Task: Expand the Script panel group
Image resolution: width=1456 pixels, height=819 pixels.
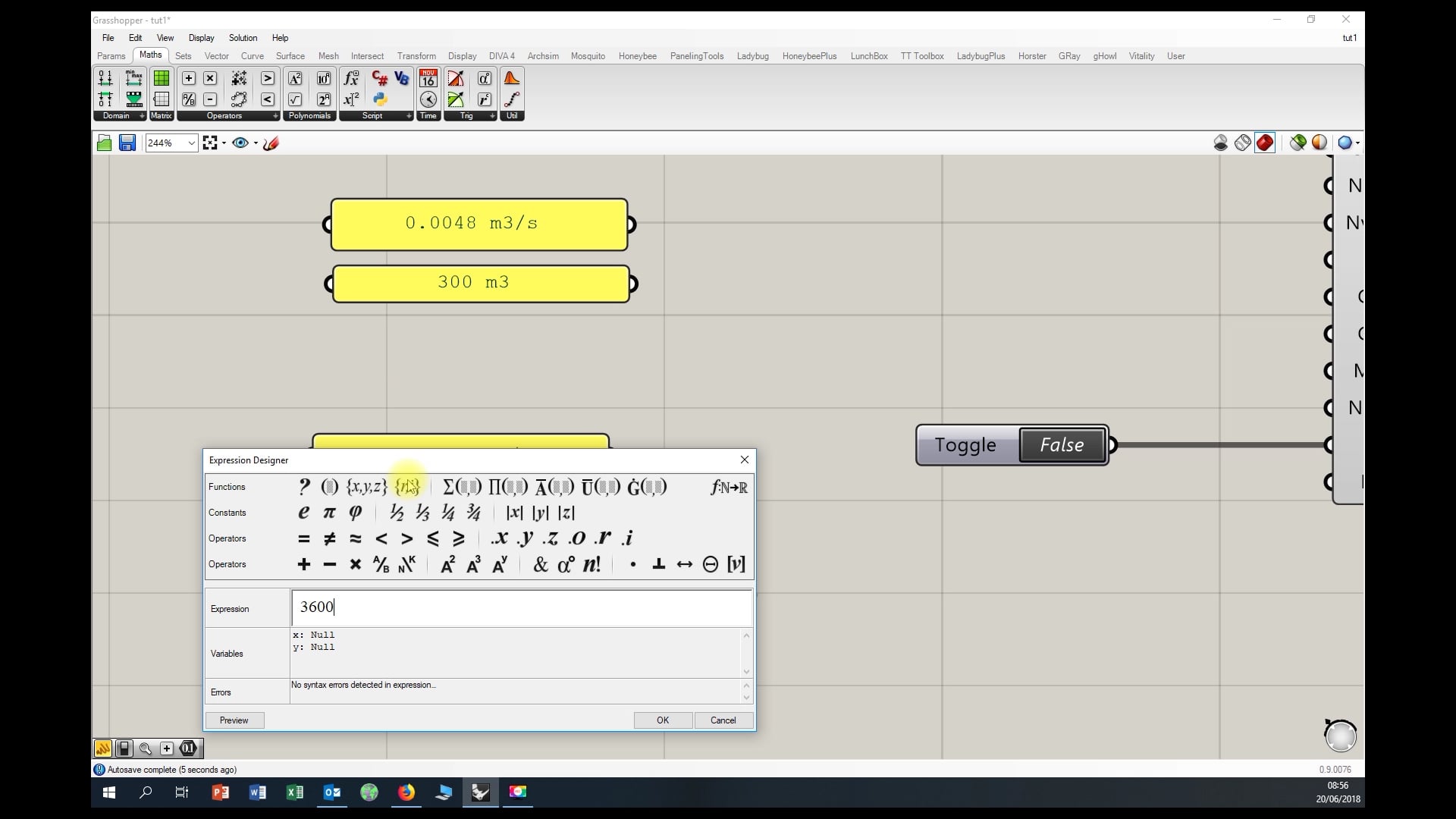Action: [x=409, y=116]
